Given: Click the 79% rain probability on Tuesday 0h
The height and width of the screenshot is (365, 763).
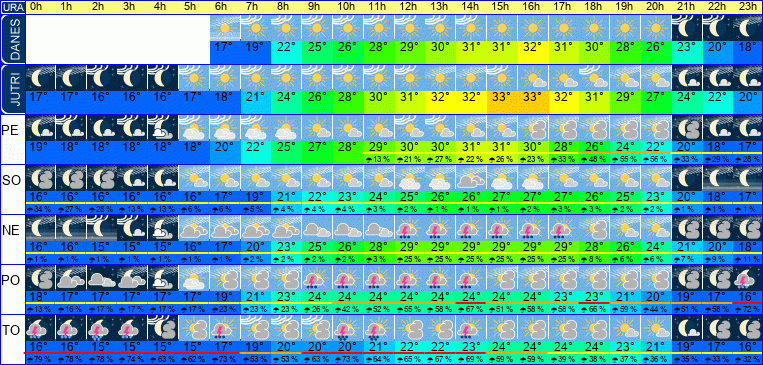Looking at the screenshot, I should tap(40, 360).
